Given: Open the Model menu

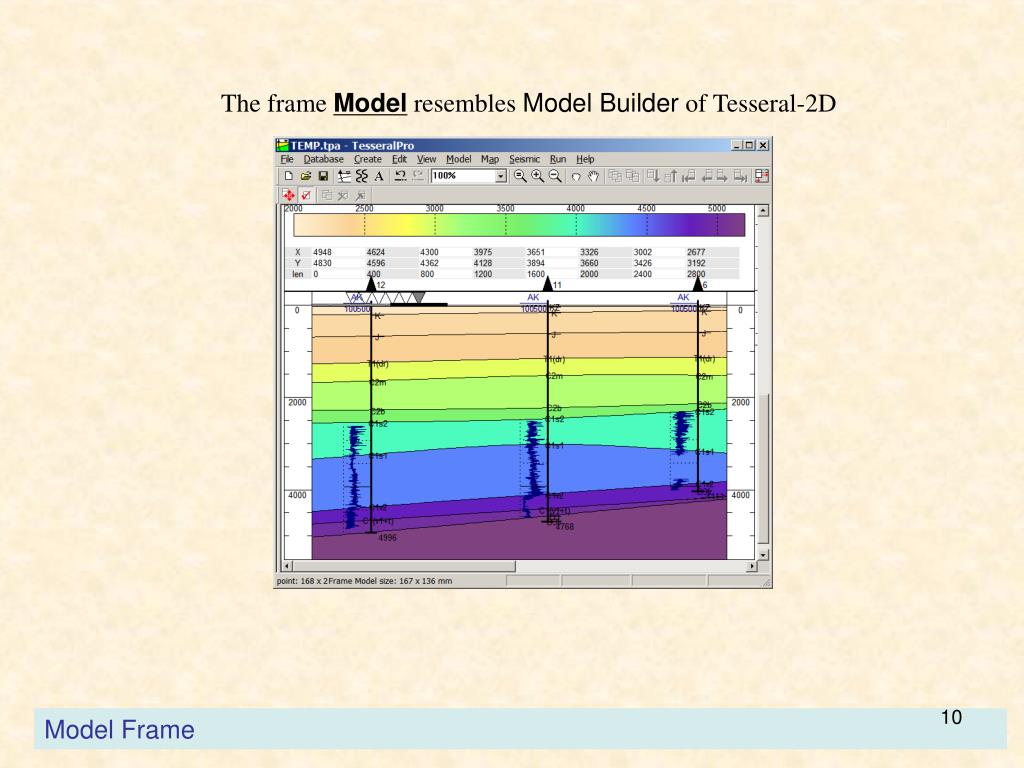Looking at the screenshot, I should pyautogui.click(x=458, y=159).
